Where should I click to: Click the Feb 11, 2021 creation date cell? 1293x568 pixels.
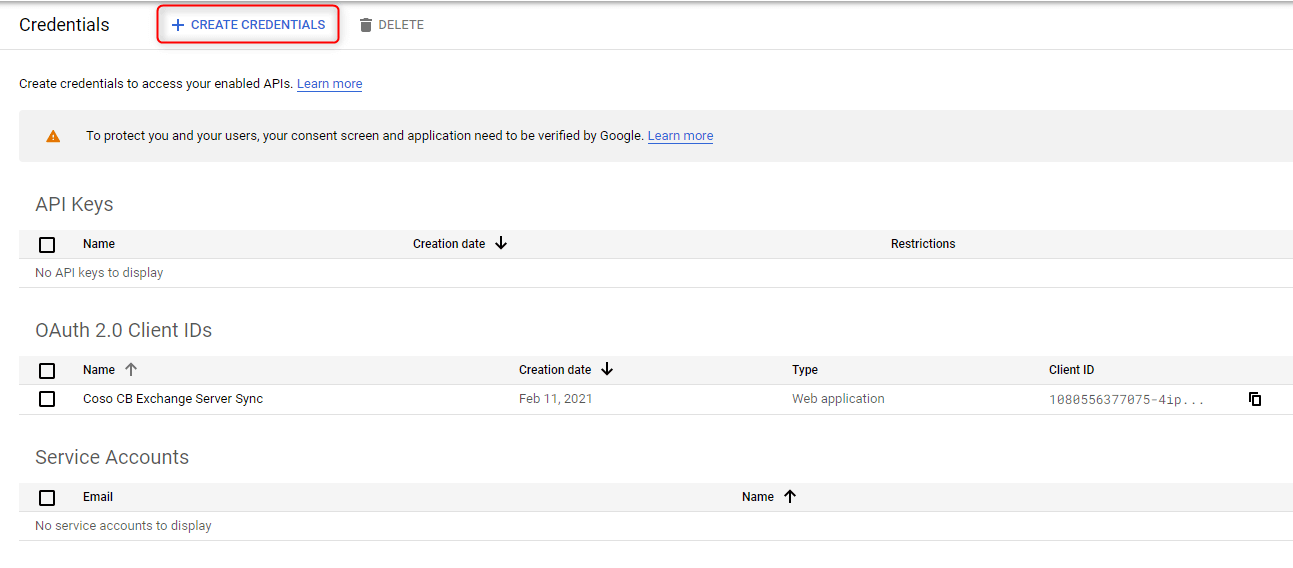click(555, 399)
